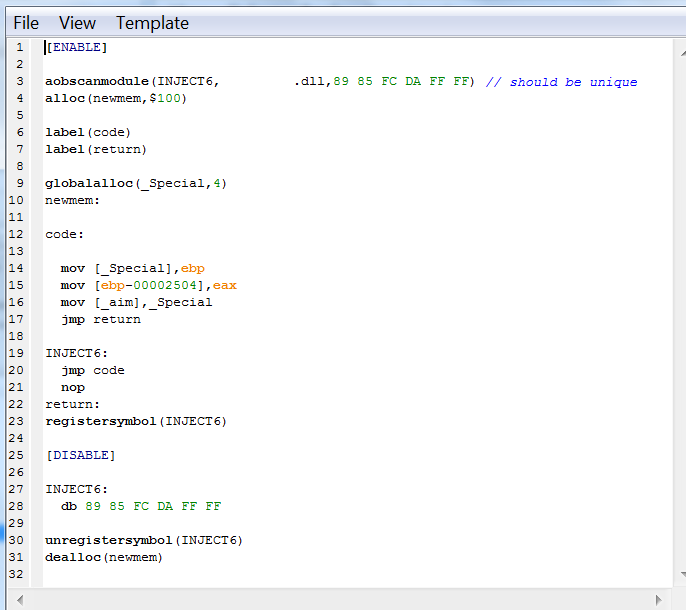Image resolution: width=686 pixels, height=610 pixels.
Task: Open the View menu
Action: click(77, 23)
